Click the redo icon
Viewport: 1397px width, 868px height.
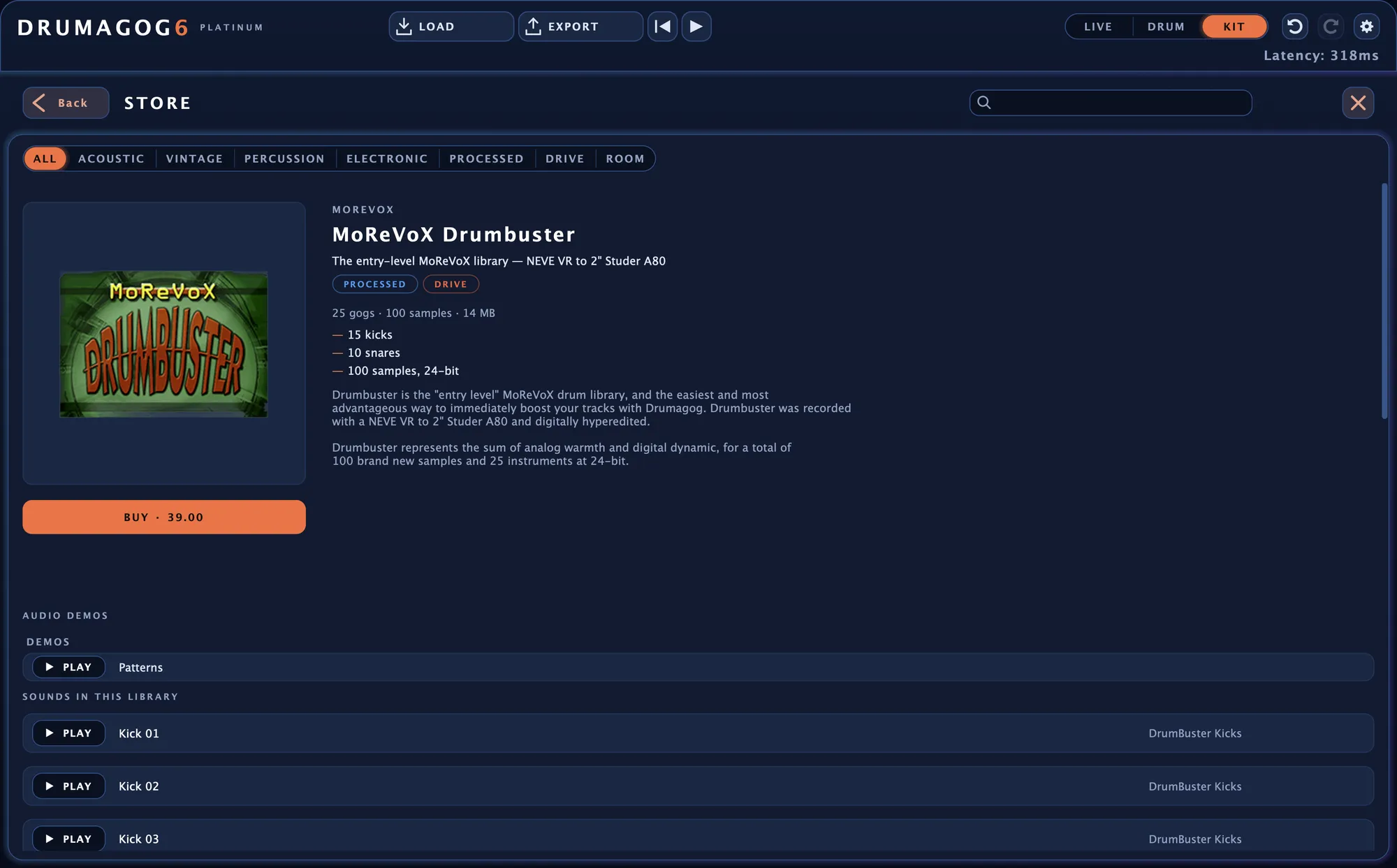point(1331,27)
